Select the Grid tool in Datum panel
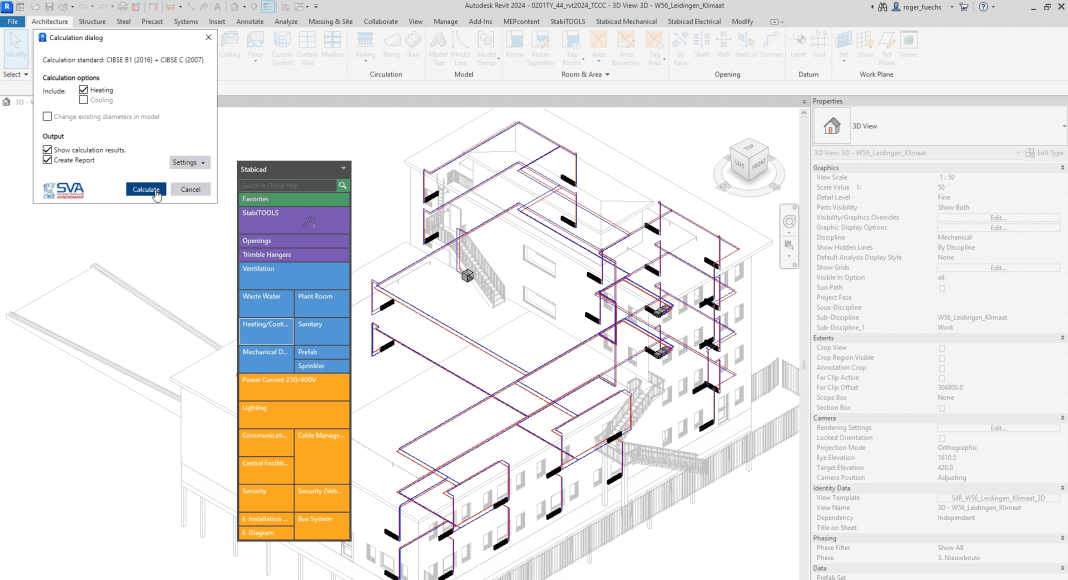The image size is (1068, 580). point(819,44)
